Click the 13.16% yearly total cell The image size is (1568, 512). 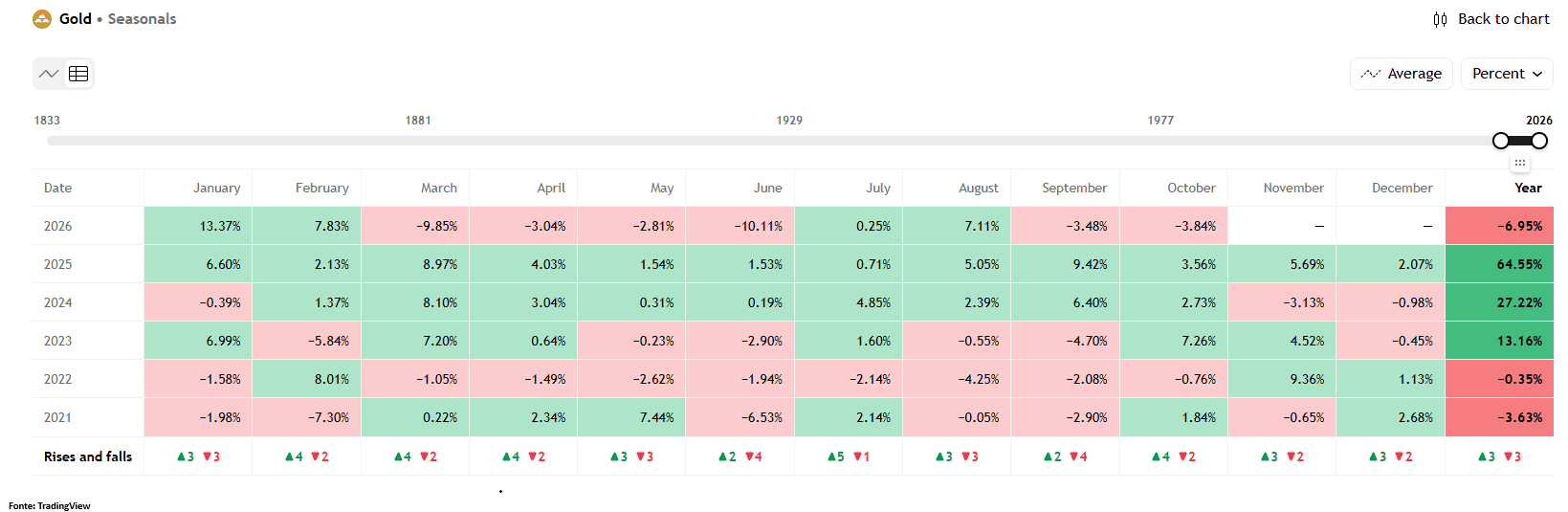[1499, 341]
